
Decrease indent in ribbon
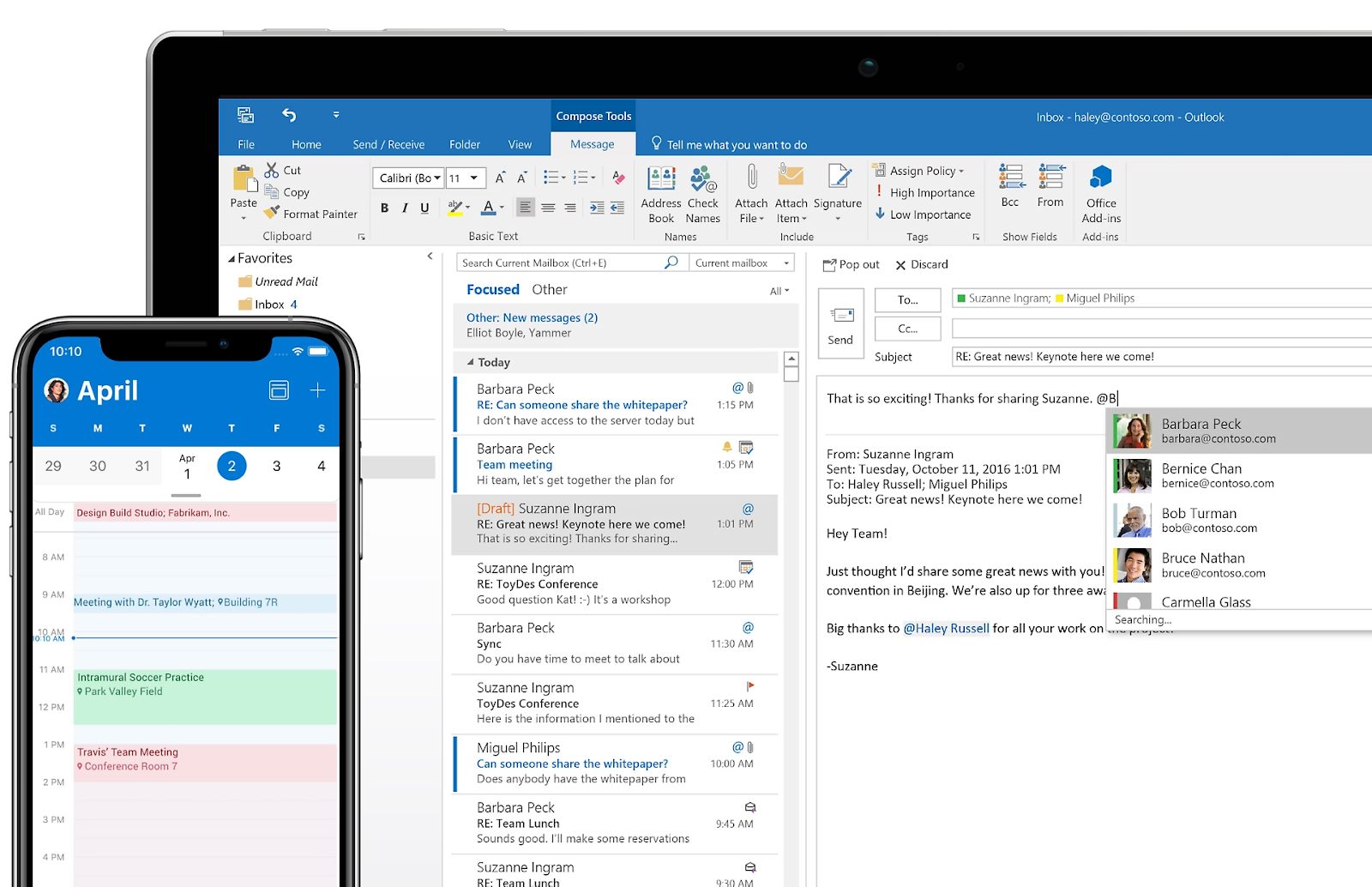(x=617, y=208)
